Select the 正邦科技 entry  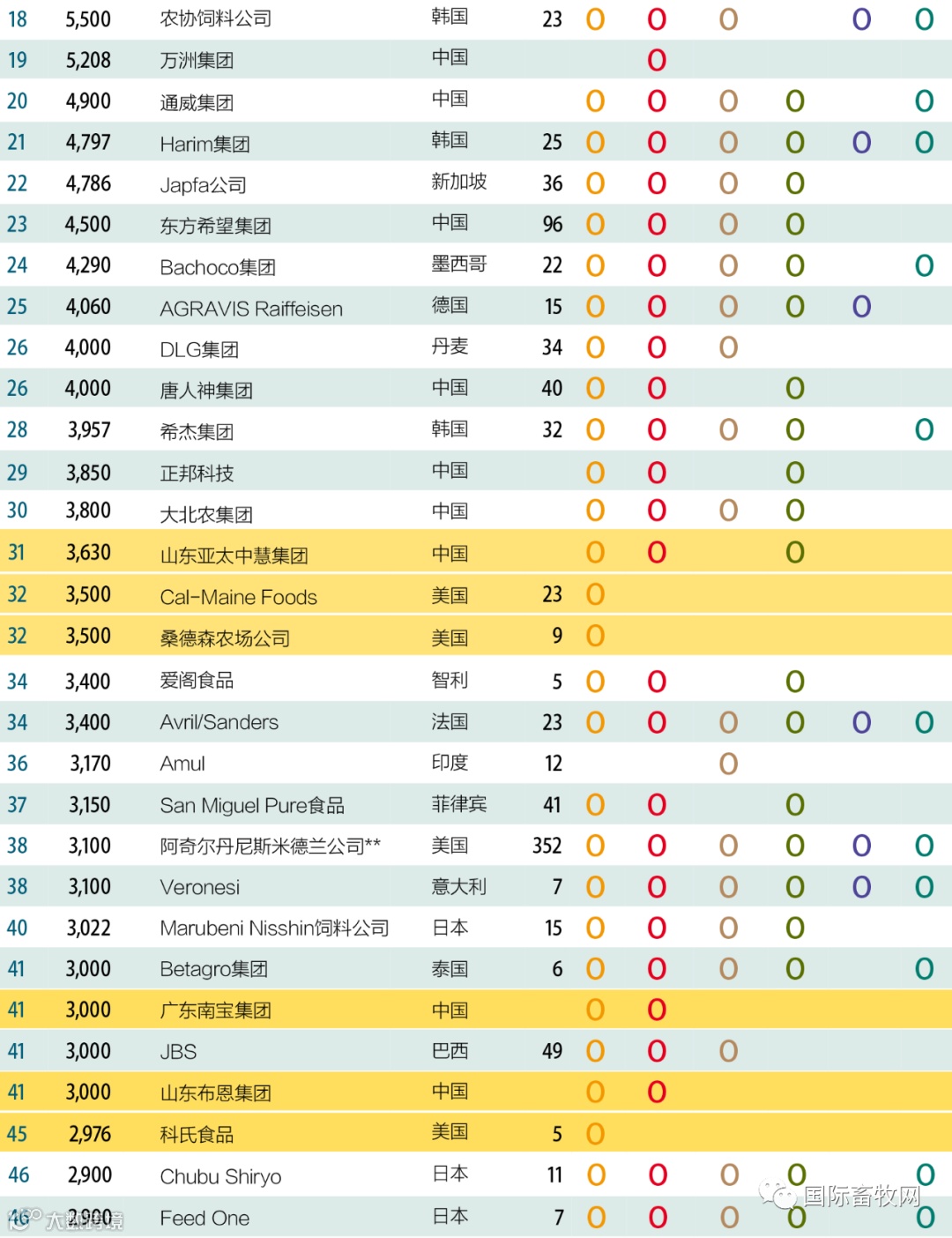pyautogui.click(x=197, y=474)
